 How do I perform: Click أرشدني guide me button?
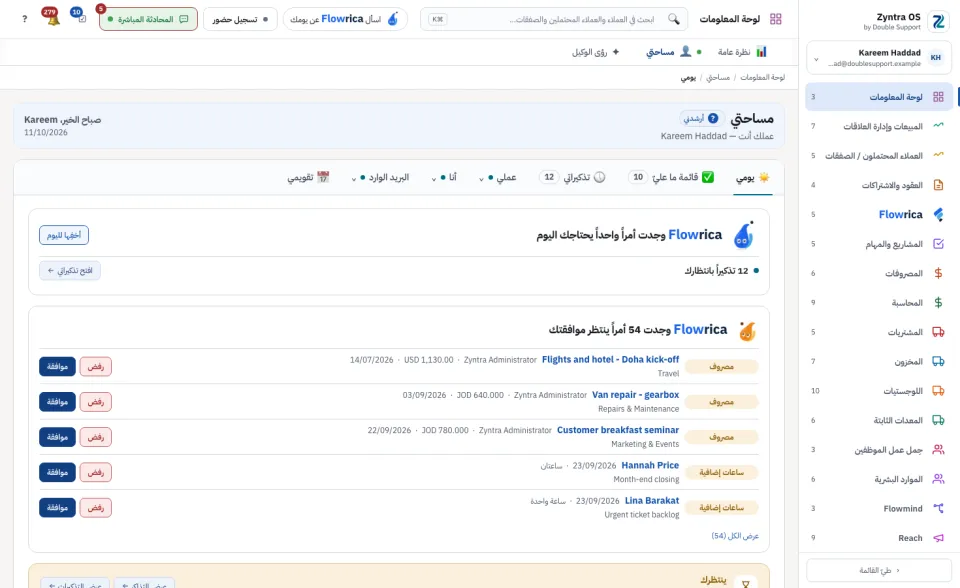[x=702, y=118]
